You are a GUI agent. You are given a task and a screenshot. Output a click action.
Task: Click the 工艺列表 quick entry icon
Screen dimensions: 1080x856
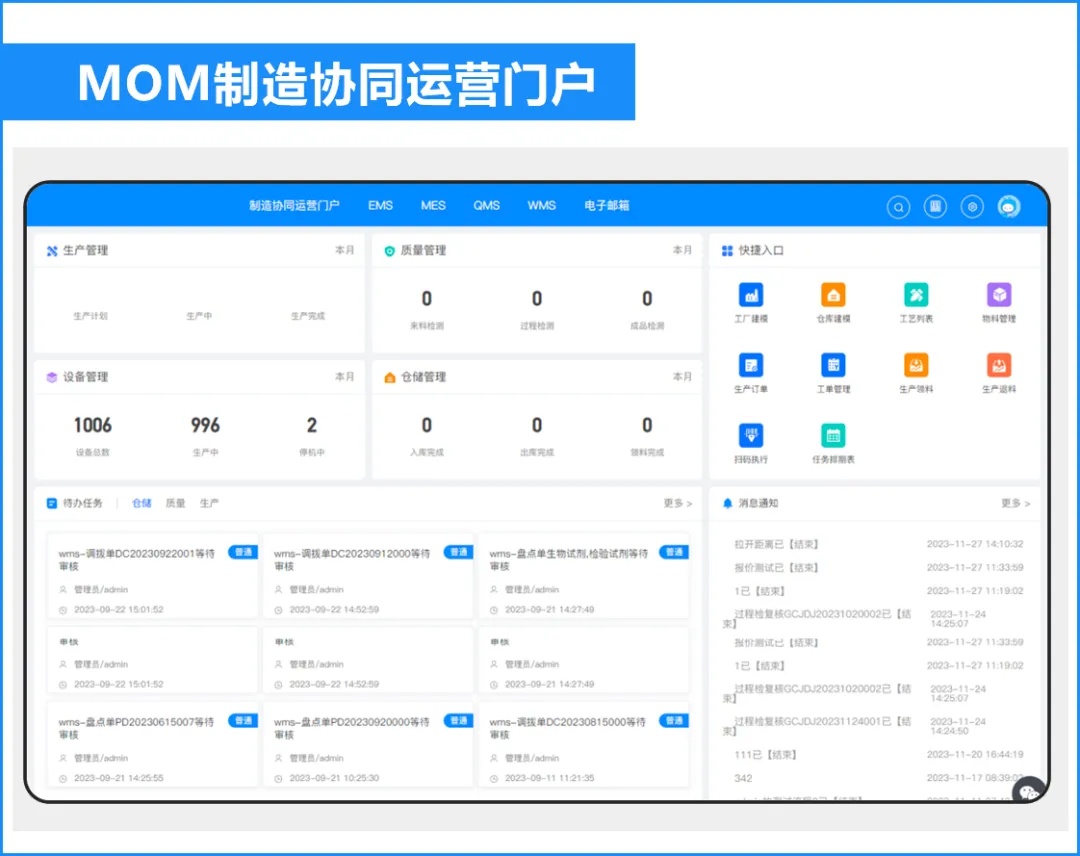916,295
